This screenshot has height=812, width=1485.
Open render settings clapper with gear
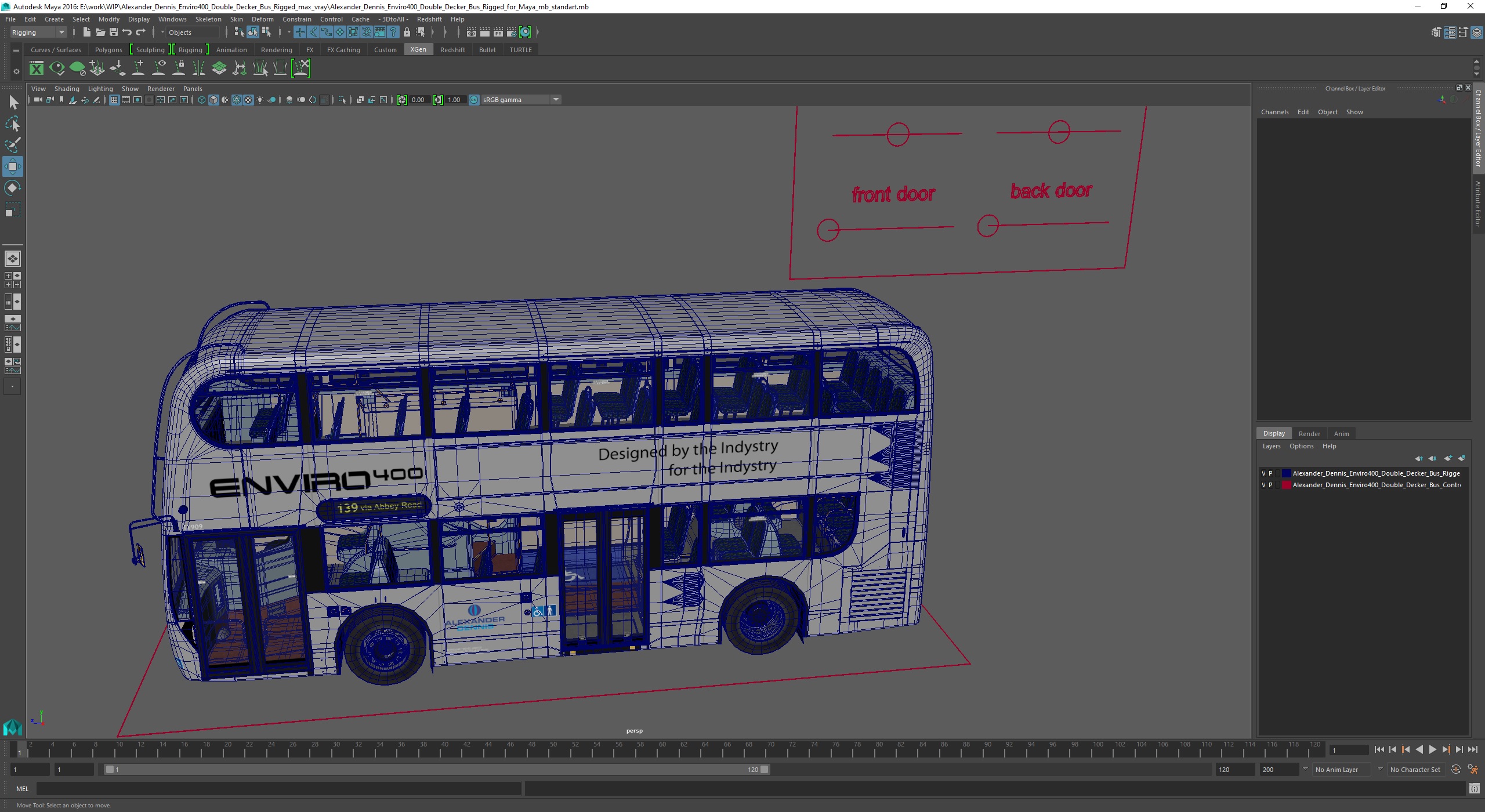coord(512,32)
